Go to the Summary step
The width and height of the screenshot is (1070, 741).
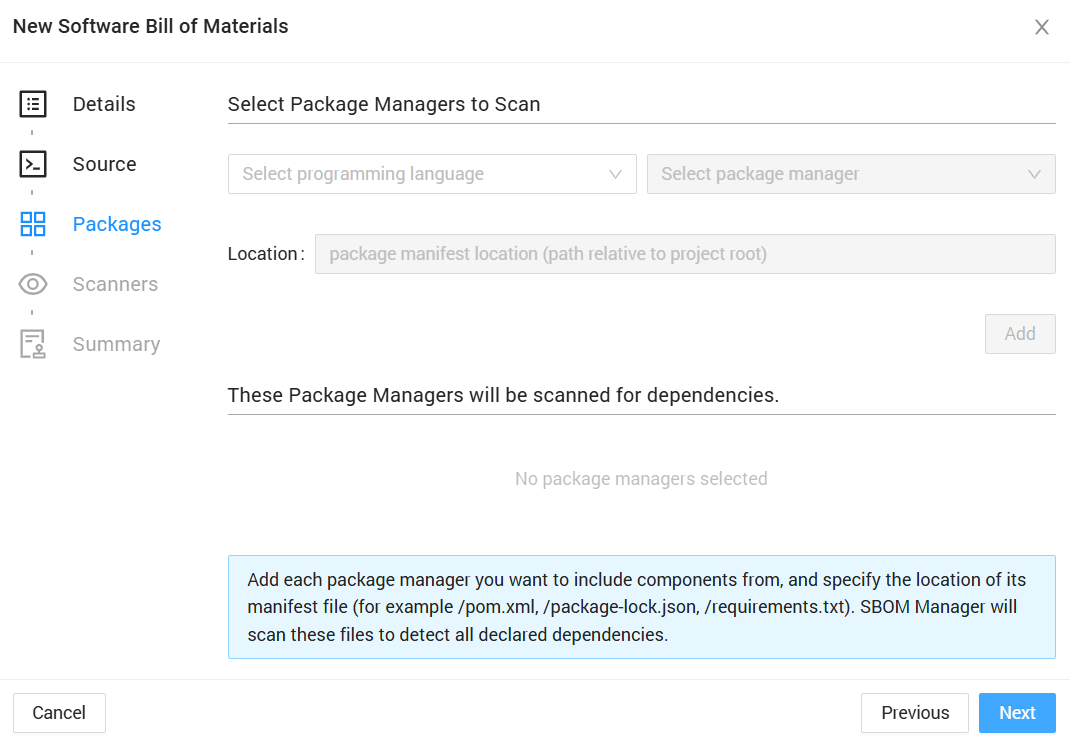point(116,343)
